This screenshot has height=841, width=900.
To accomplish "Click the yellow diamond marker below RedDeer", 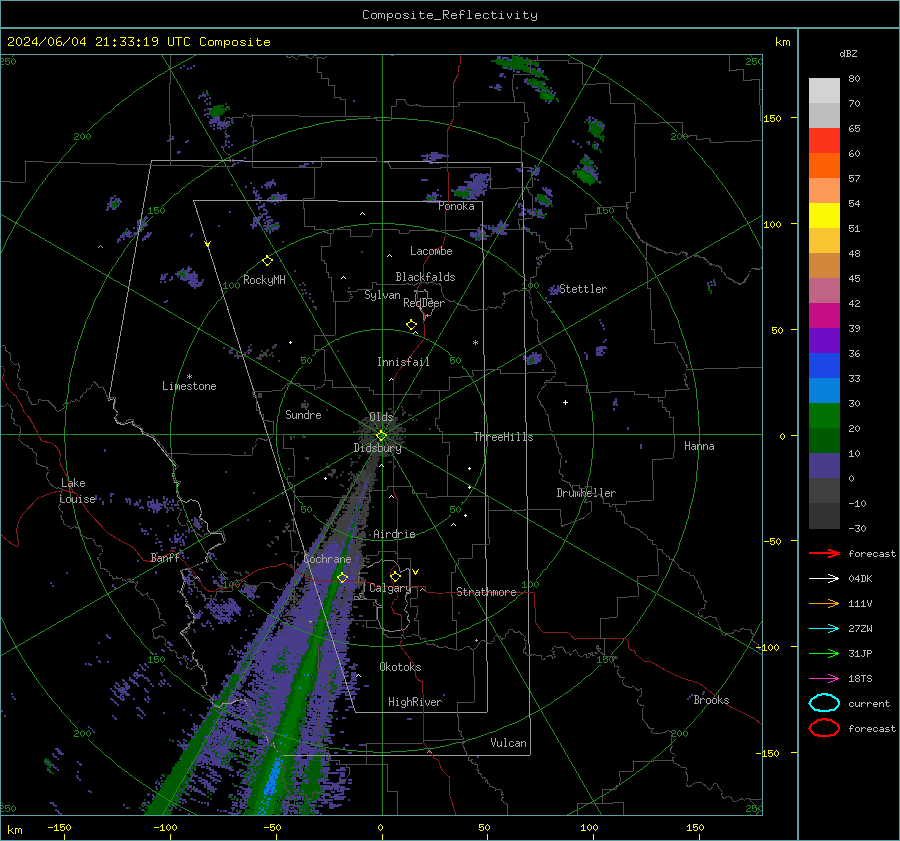I will point(411,325).
